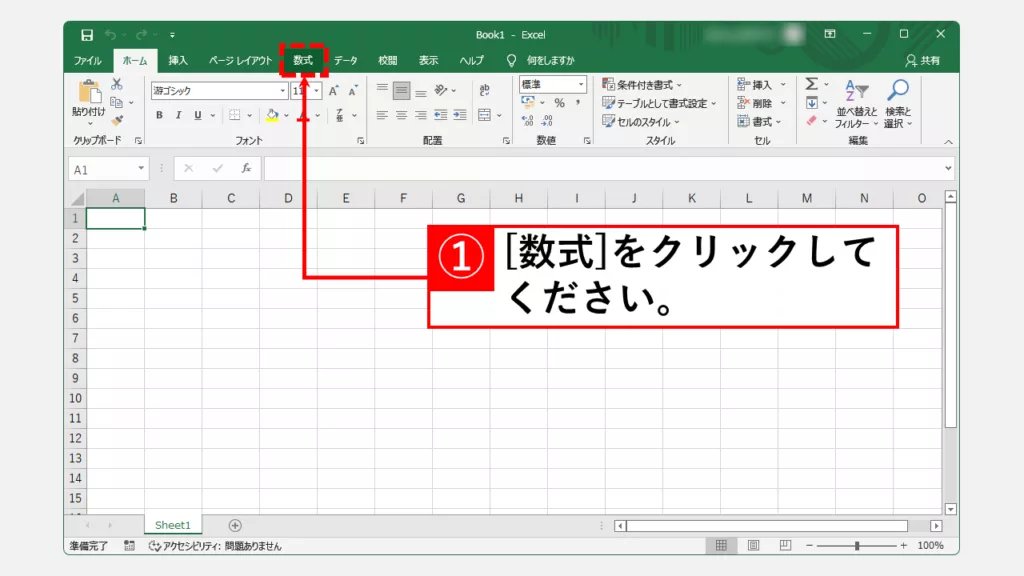Screen dimensions: 1024x576
Task: Add a new sheet with the plus icon
Action: pyautogui.click(x=235, y=525)
